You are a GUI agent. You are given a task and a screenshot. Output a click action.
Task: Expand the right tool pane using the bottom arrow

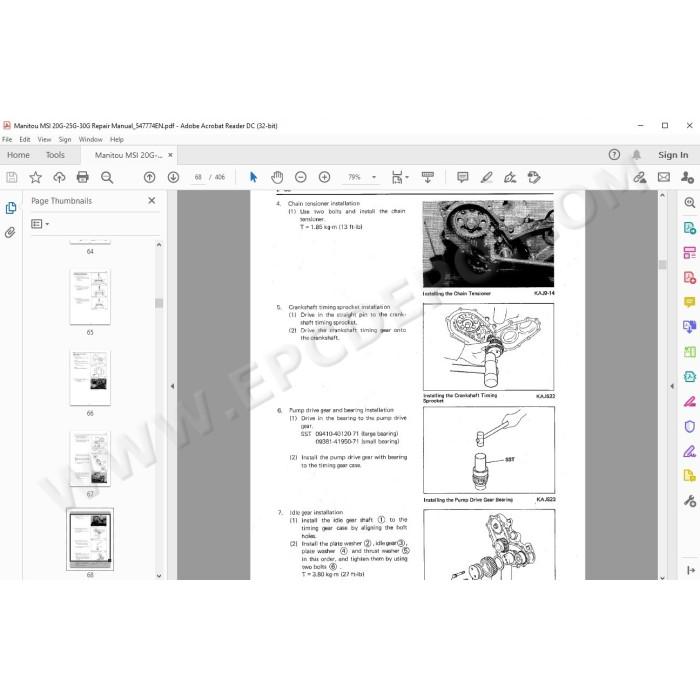click(691, 570)
